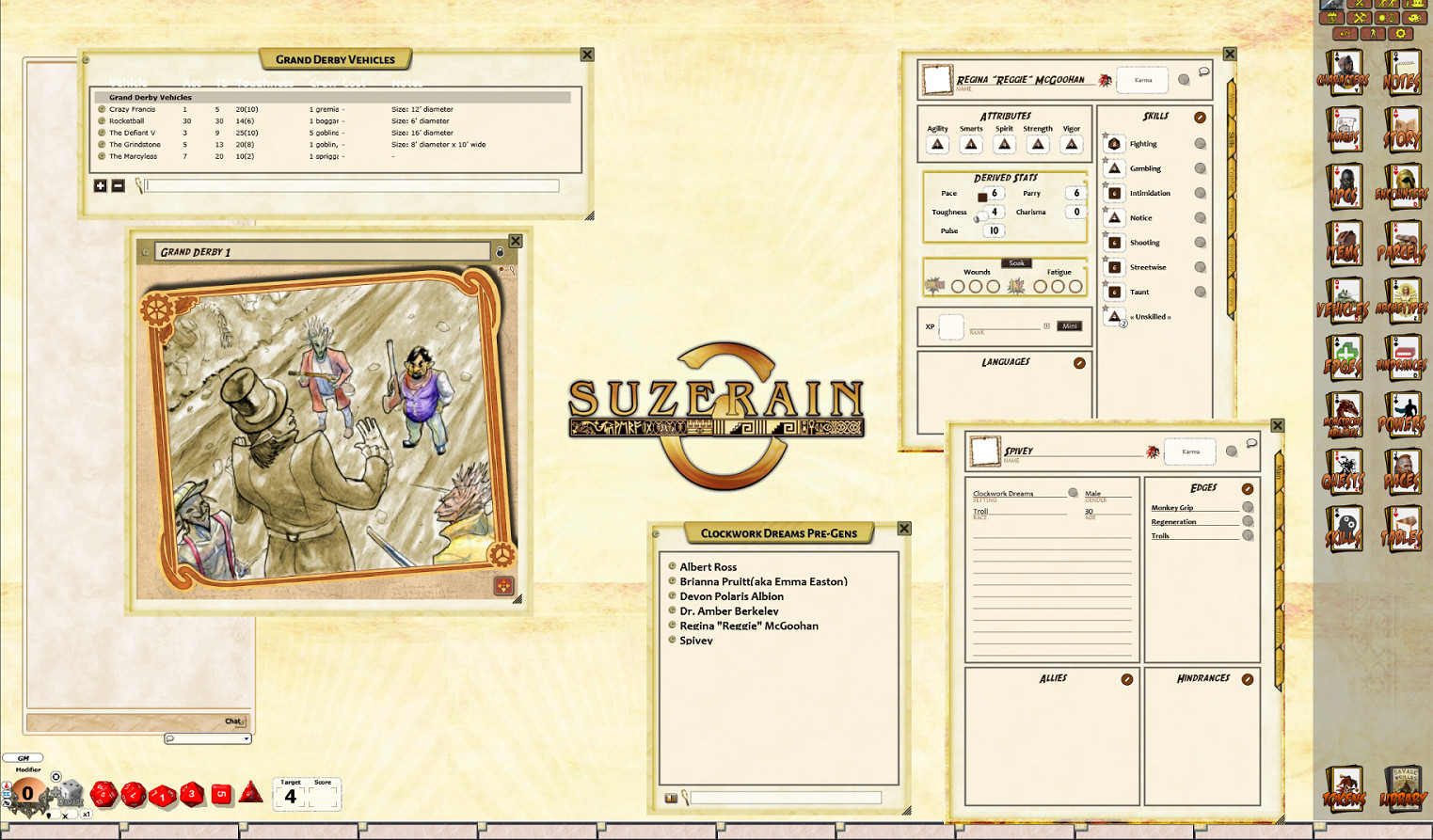Click the Mini button beside XP
The width and height of the screenshot is (1433, 840).
click(1069, 326)
